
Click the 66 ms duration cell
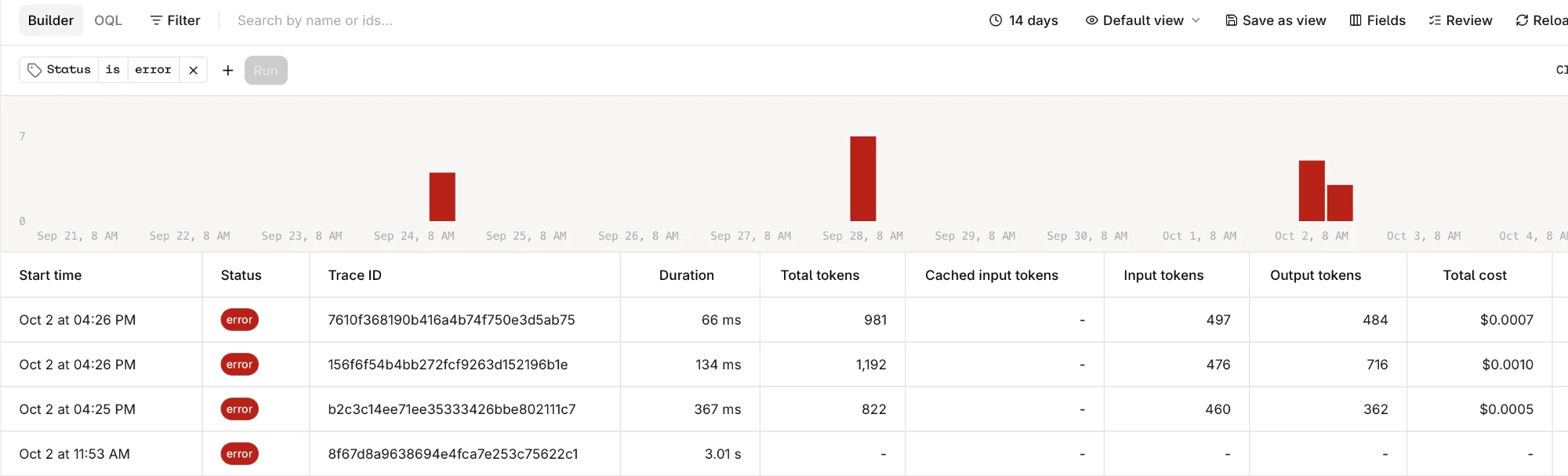tap(720, 320)
